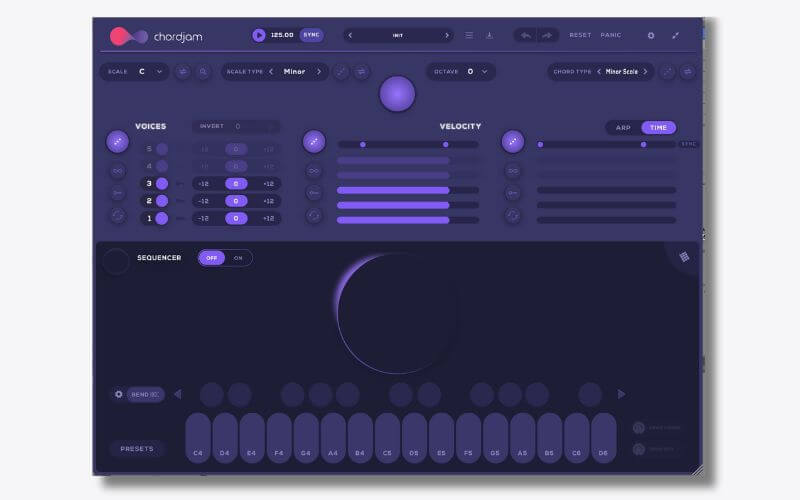The width and height of the screenshot is (800, 500).
Task: Click the large purple orb below the header
Action: (x=397, y=94)
